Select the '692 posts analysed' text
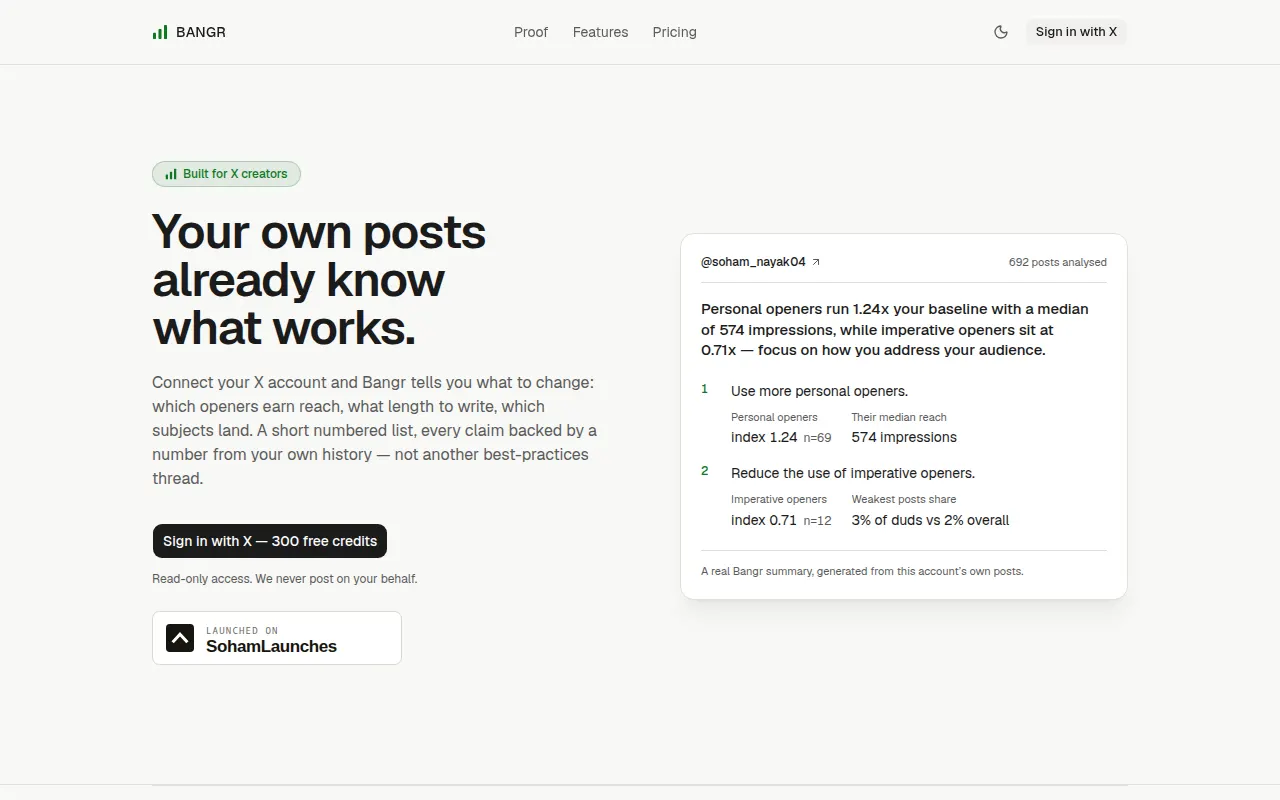The width and height of the screenshot is (1280, 800). point(1058,262)
